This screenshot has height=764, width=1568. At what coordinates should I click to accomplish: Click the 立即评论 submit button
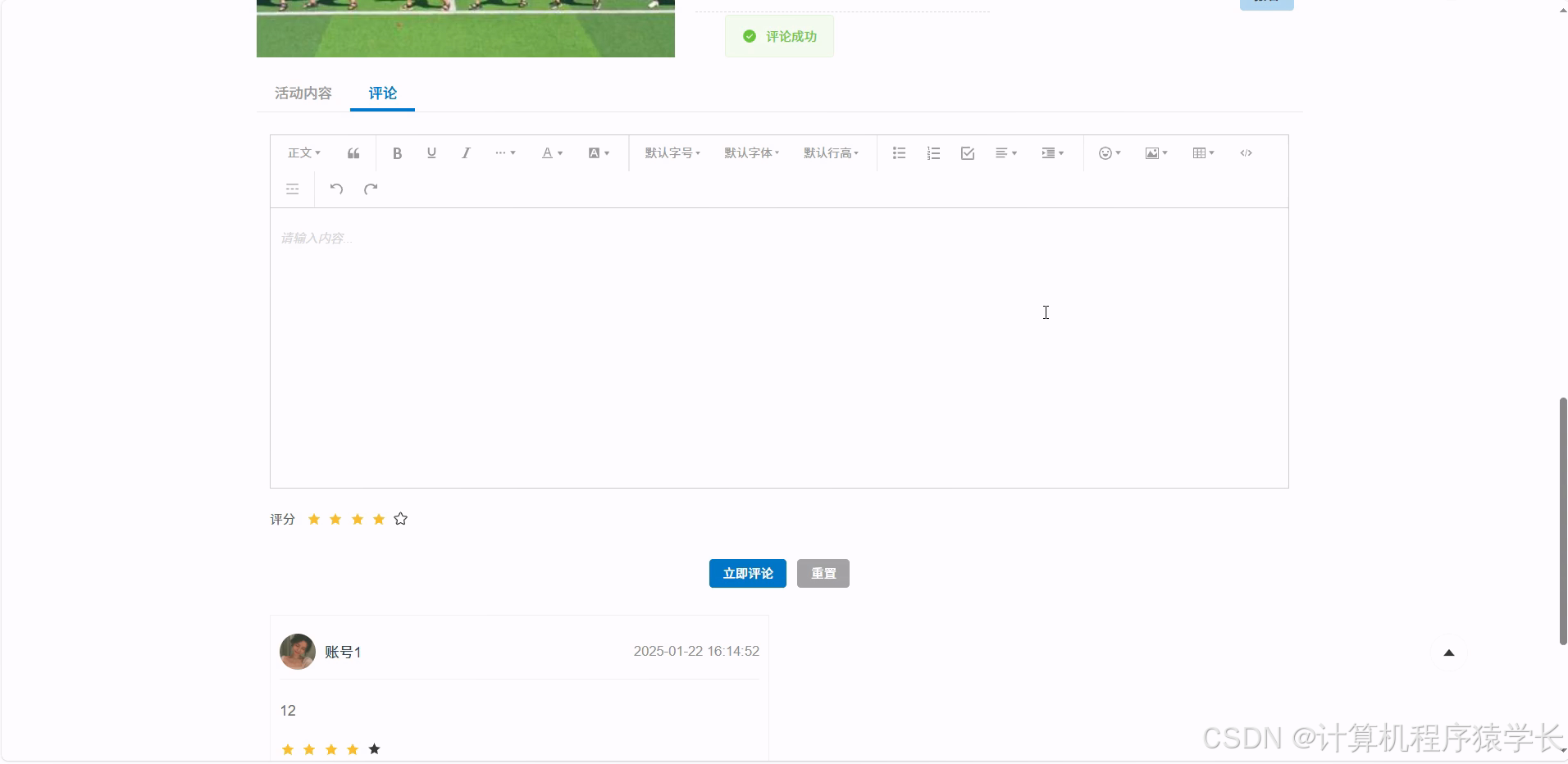click(x=747, y=573)
